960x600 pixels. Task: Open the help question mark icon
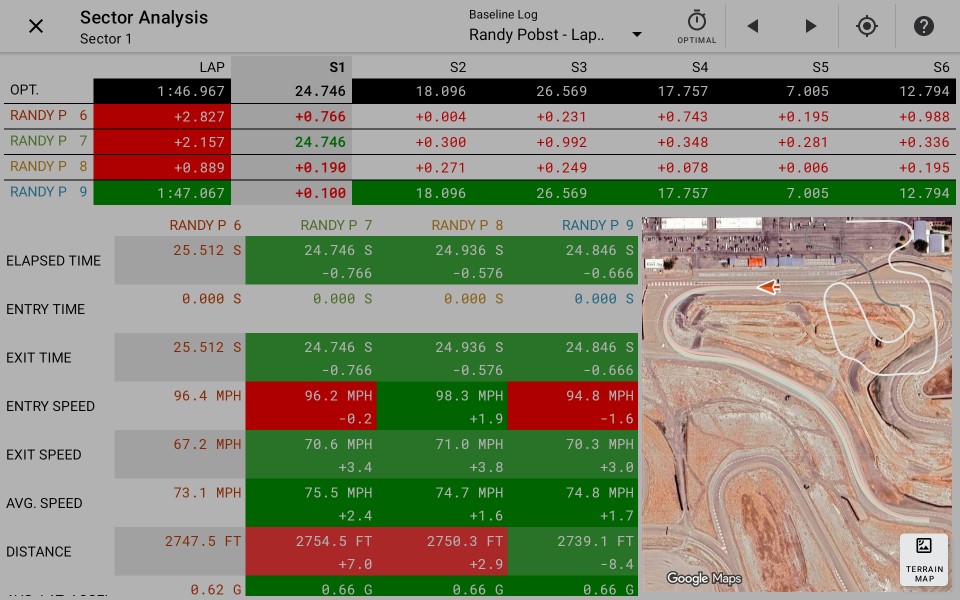coord(923,26)
